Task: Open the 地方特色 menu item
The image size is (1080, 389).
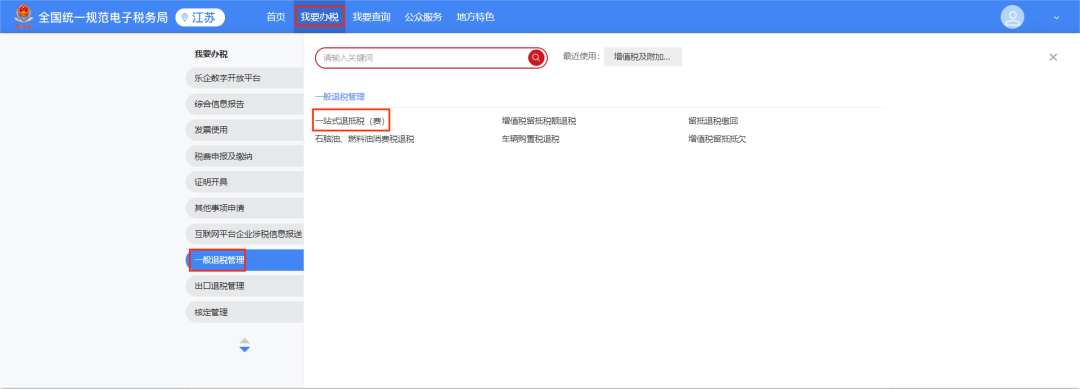Action: coord(475,17)
